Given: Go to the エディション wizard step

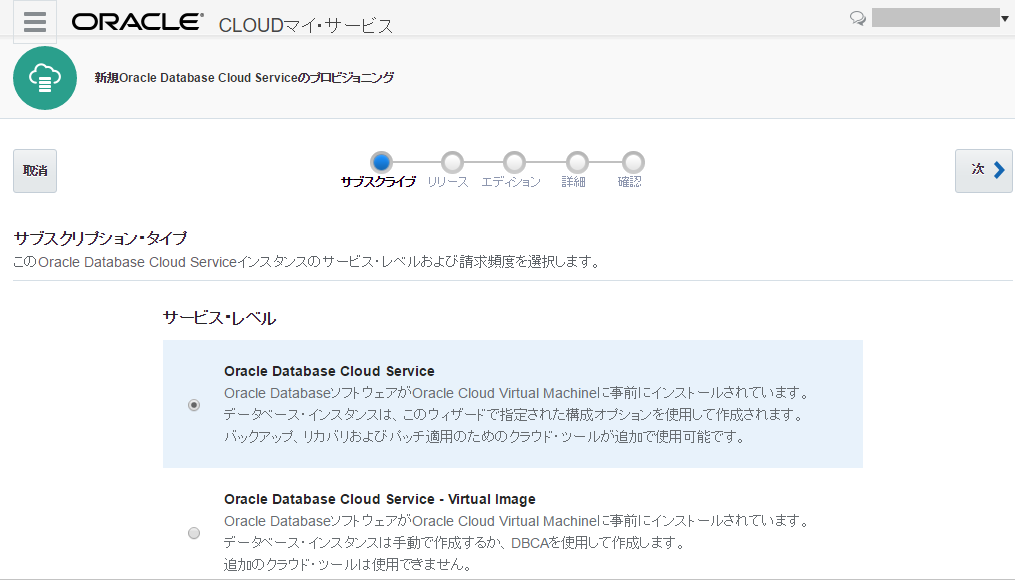Looking at the screenshot, I should tap(514, 162).
